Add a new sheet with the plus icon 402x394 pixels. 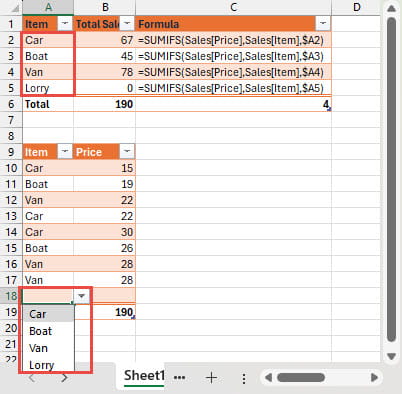[212, 377]
